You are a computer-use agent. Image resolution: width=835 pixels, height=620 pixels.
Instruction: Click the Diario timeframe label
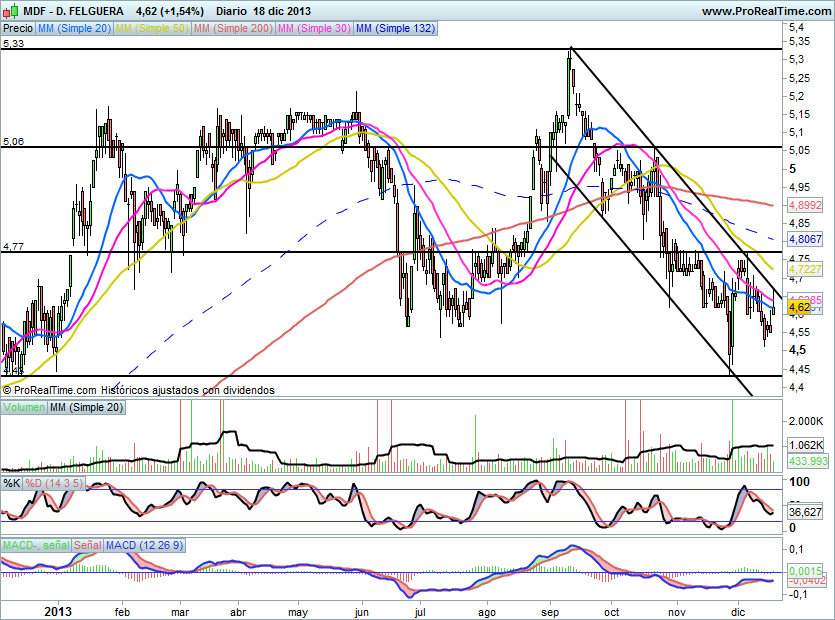pyautogui.click(x=232, y=11)
